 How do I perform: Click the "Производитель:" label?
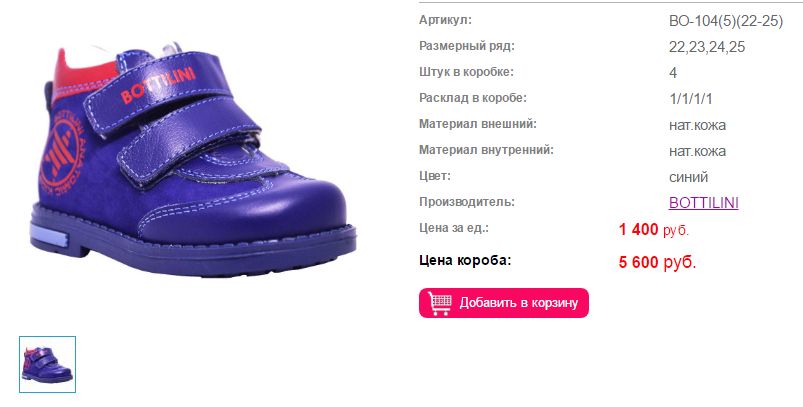coord(467,202)
